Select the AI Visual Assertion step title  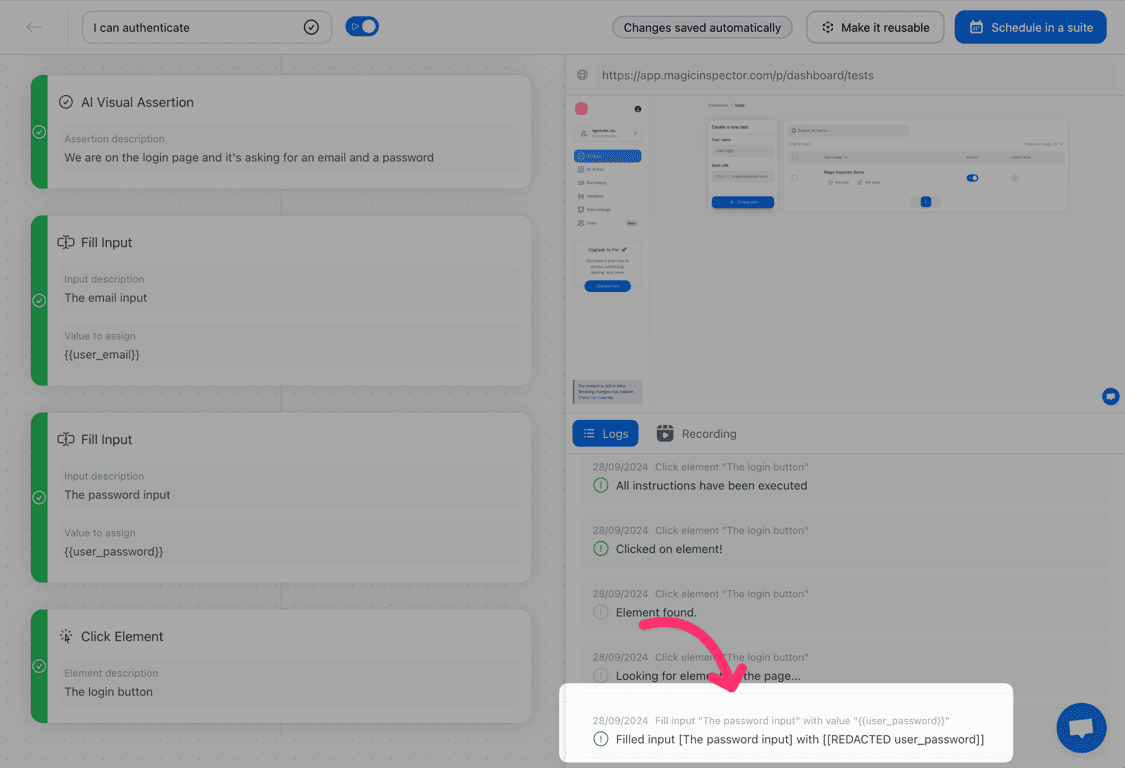[137, 102]
